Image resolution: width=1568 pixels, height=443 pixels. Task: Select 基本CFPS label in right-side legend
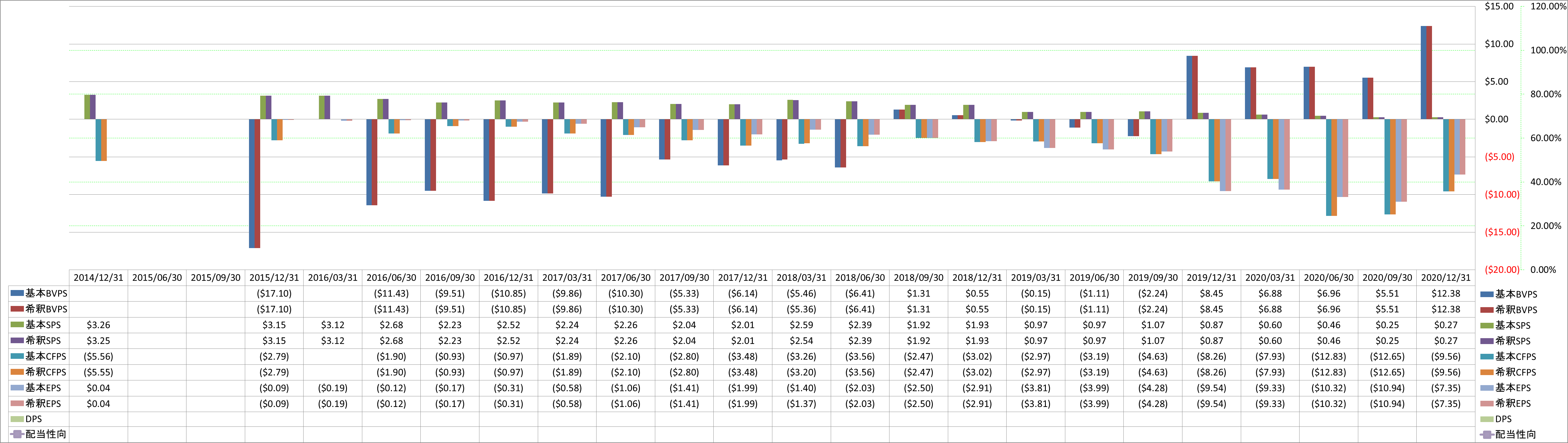click(1516, 356)
